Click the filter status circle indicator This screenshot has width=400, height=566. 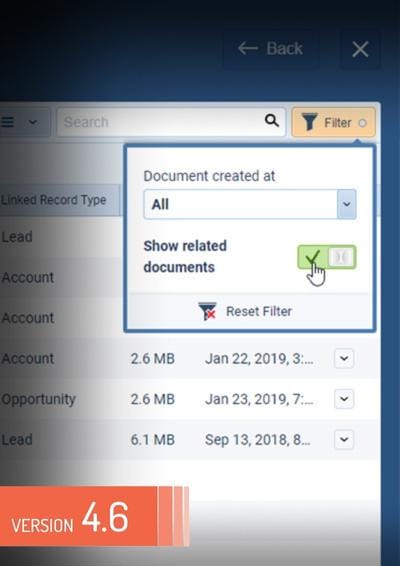362,123
